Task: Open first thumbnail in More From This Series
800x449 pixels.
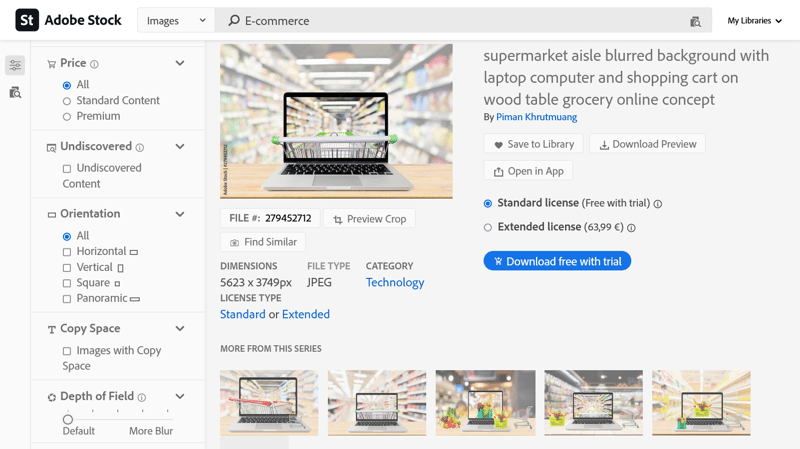Action: (x=269, y=403)
